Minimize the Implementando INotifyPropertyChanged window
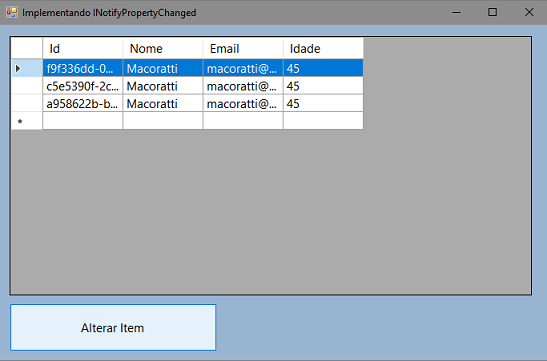This screenshot has height=361, width=547. click(456, 13)
